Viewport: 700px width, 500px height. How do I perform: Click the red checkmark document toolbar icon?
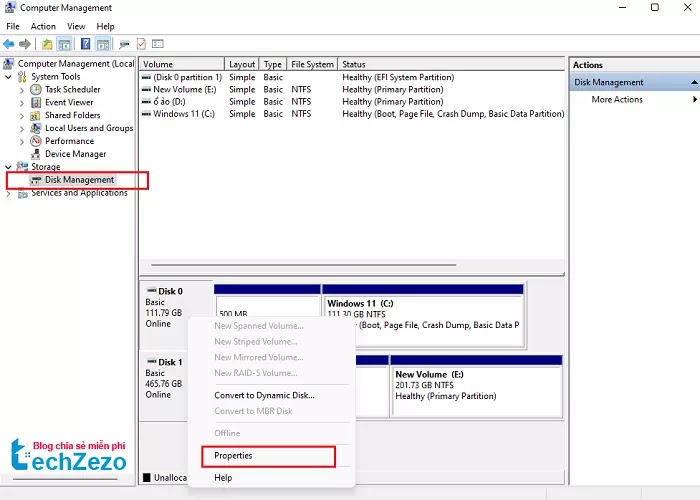click(x=142, y=44)
